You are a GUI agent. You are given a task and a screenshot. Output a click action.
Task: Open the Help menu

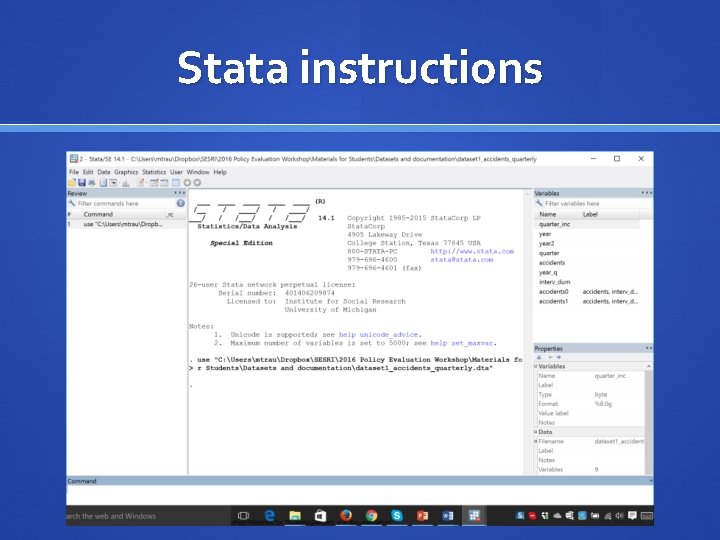coord(220,172)
